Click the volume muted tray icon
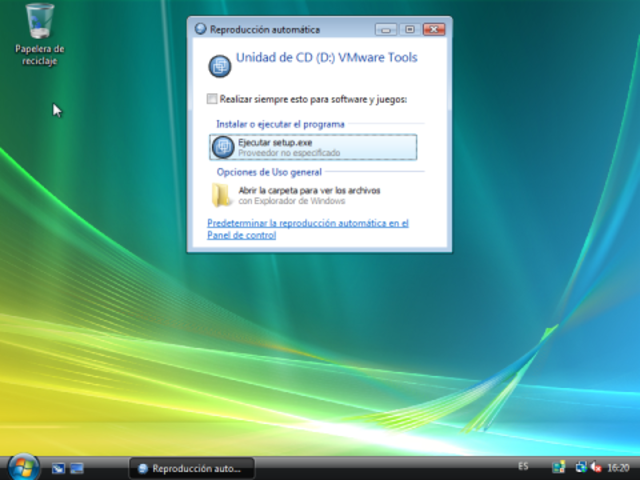Viewport: 640px width, 480px height. (x=596, y=467)
